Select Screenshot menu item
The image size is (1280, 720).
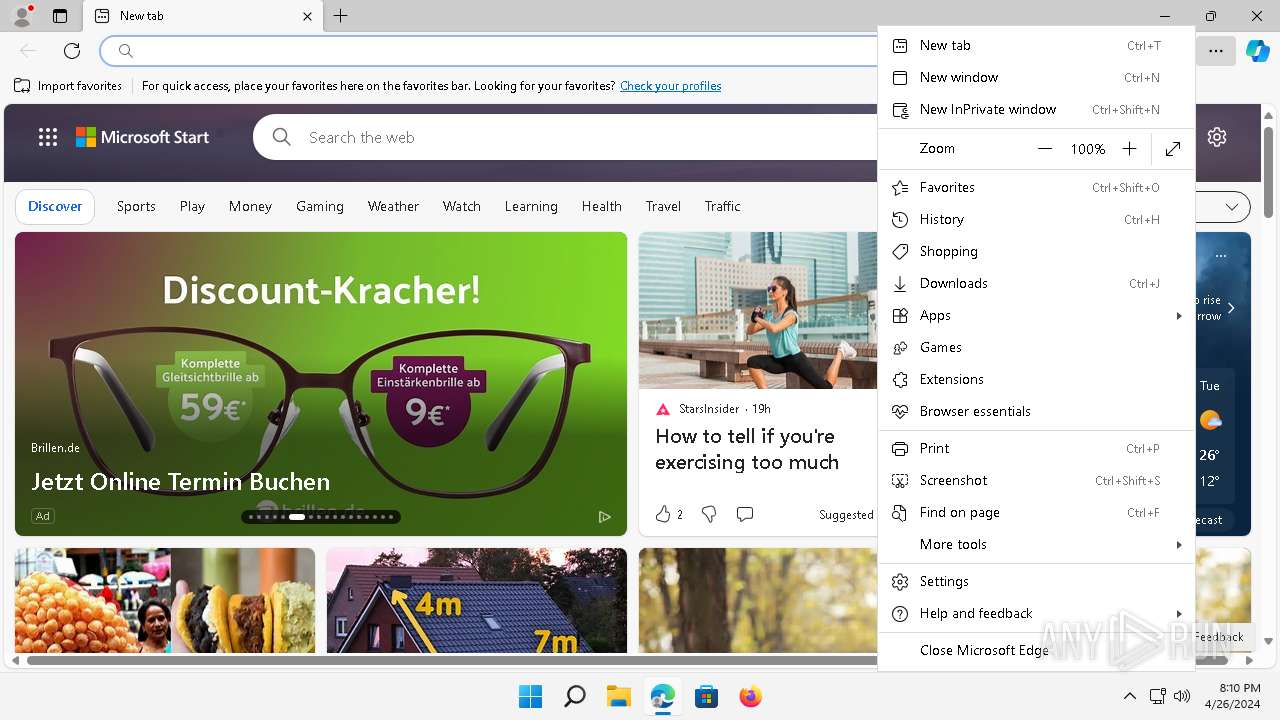click(1036, 480)
